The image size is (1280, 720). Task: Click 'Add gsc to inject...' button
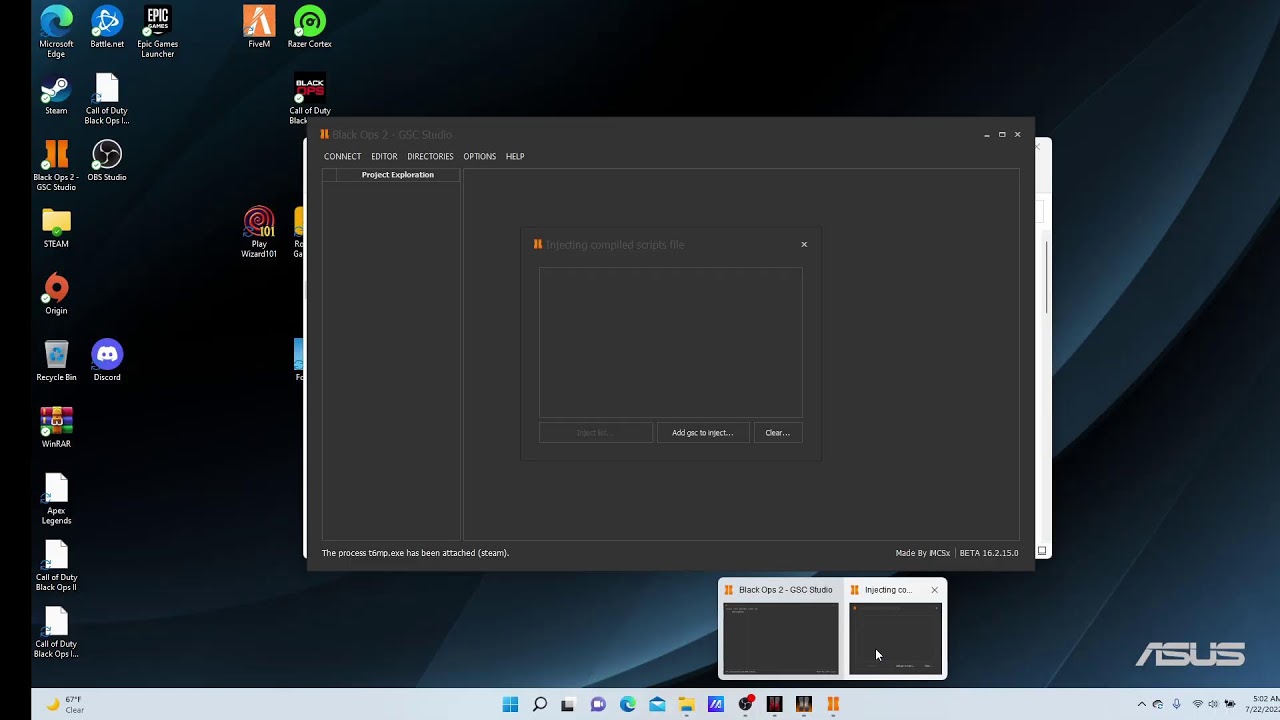(x=703, y=433)
